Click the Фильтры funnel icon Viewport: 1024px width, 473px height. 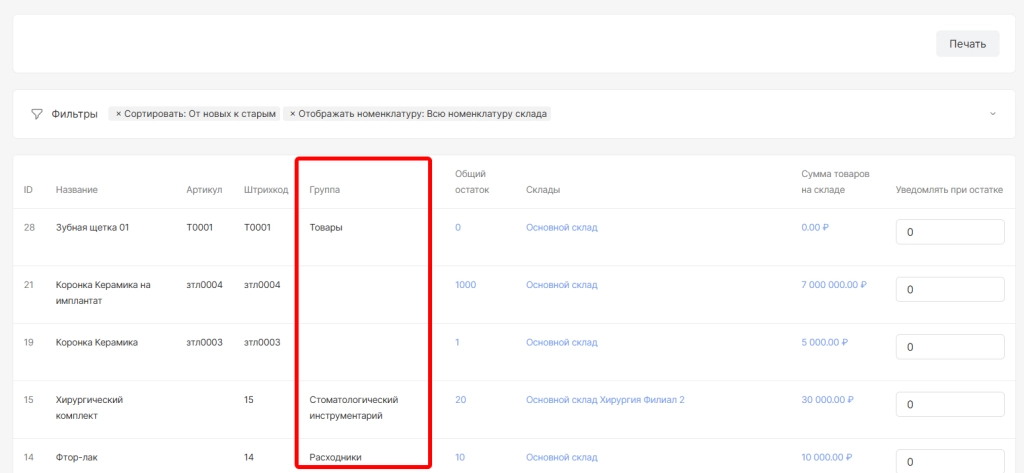(37, 114)
